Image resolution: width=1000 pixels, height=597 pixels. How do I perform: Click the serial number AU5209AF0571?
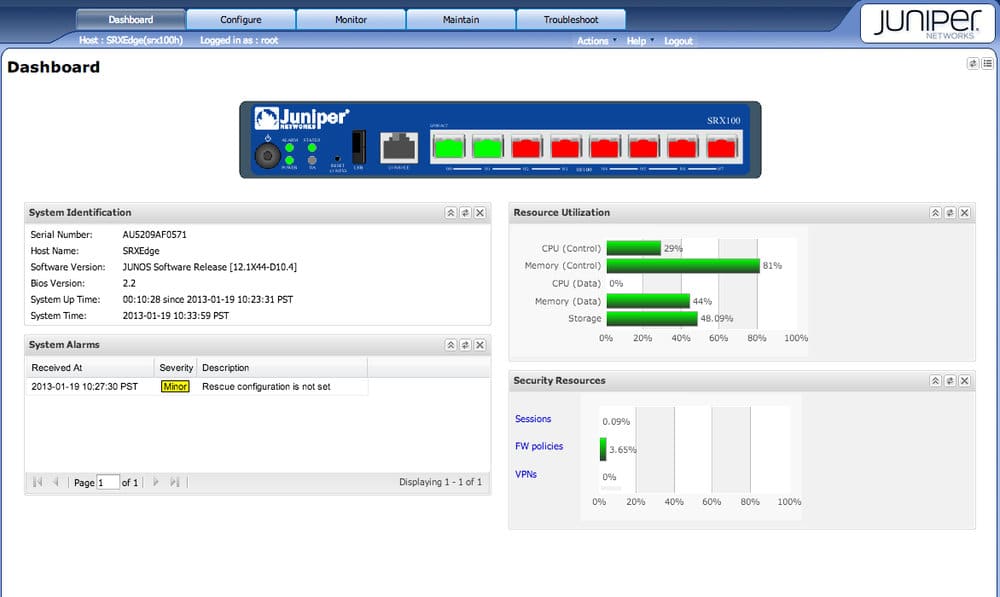pyautogui.click(x=154, y=235)
